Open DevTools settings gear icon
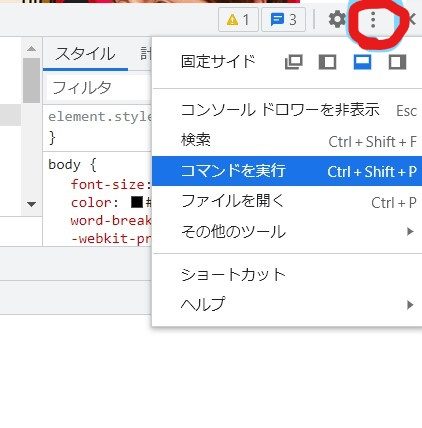The width and height of the screenshot is (422, 428). click(x=337, y=19)
